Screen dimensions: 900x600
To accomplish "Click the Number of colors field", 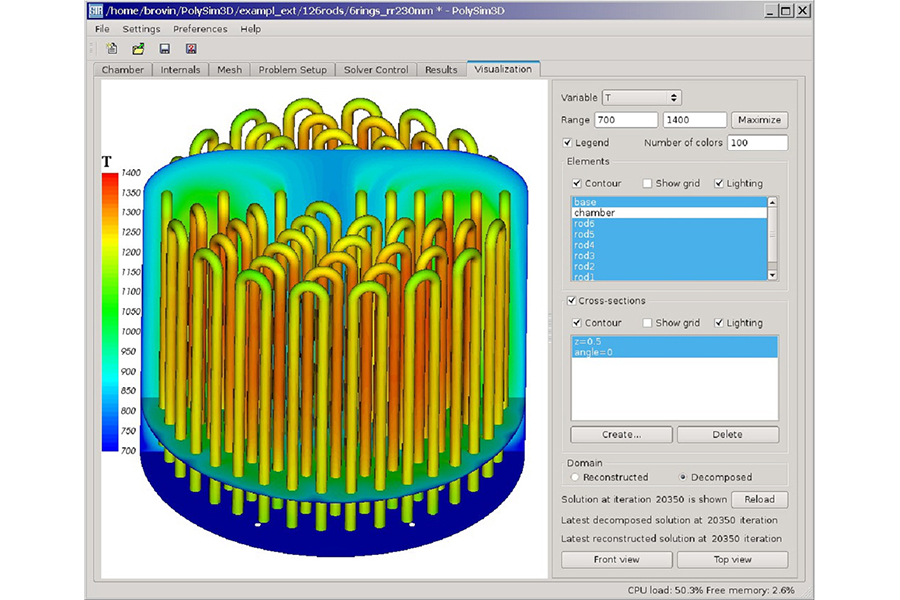I will coord(757,143).
